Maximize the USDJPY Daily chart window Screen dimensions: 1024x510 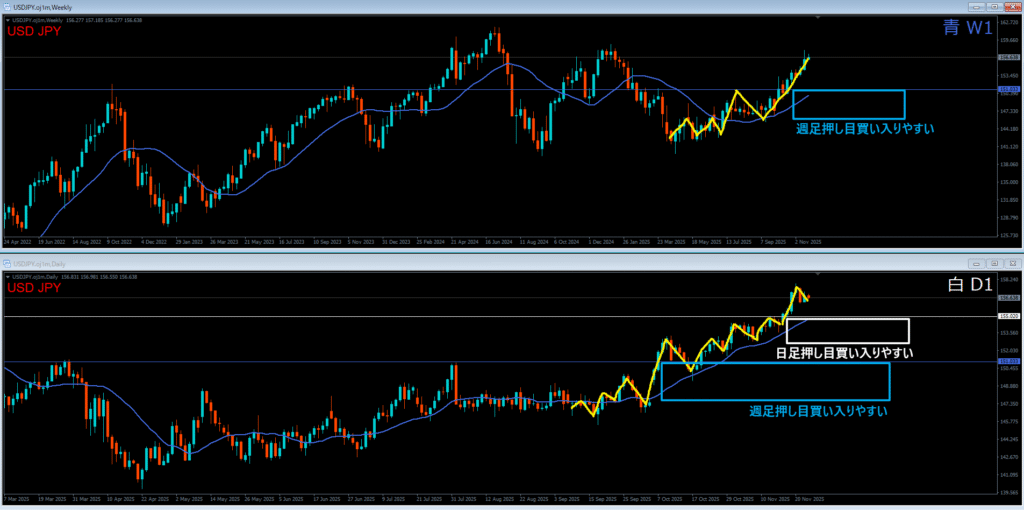click(x=997, y=262)
